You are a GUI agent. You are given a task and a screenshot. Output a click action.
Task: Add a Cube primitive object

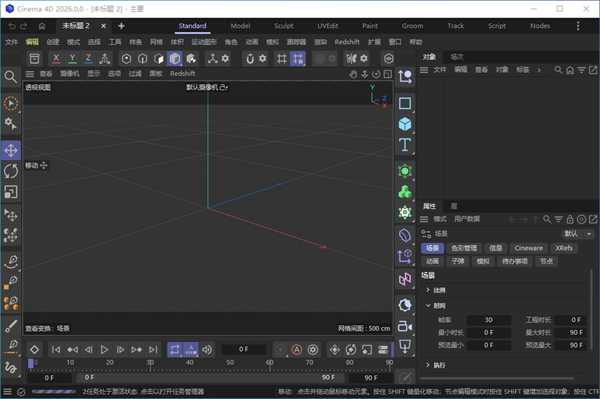[405, 124]
